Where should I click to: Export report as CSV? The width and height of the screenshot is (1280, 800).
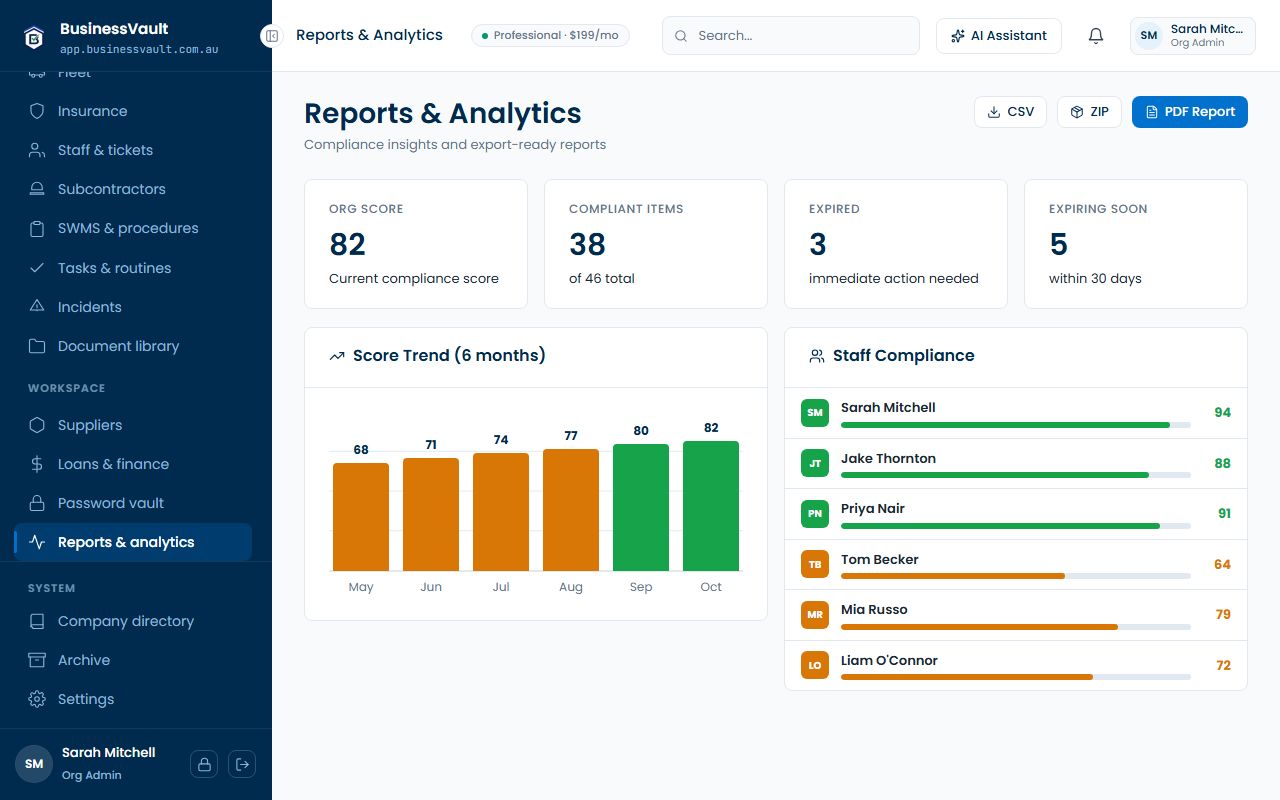[1010, 112]
